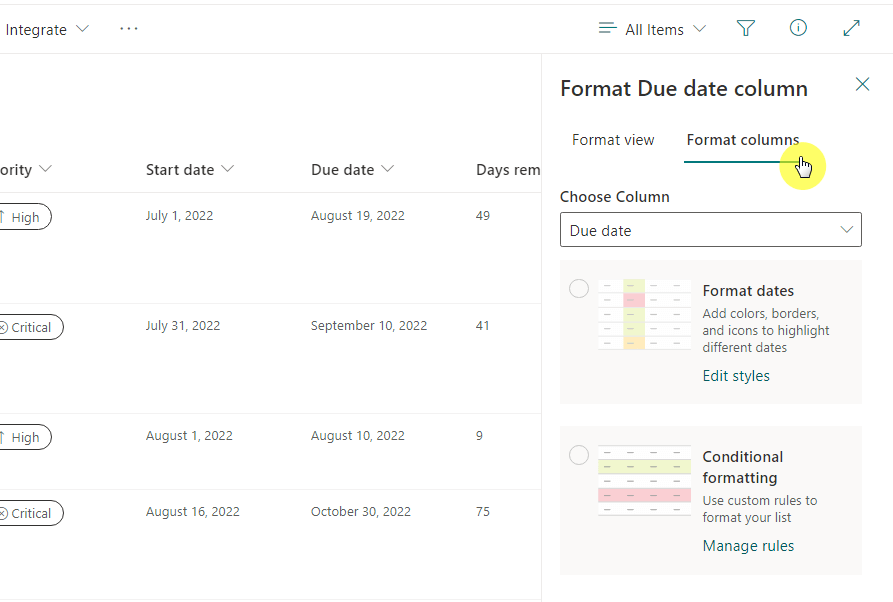The height and width of the screenshot is (602, 893).
Task: Select the Format columns tab
Action: point(743,140)
